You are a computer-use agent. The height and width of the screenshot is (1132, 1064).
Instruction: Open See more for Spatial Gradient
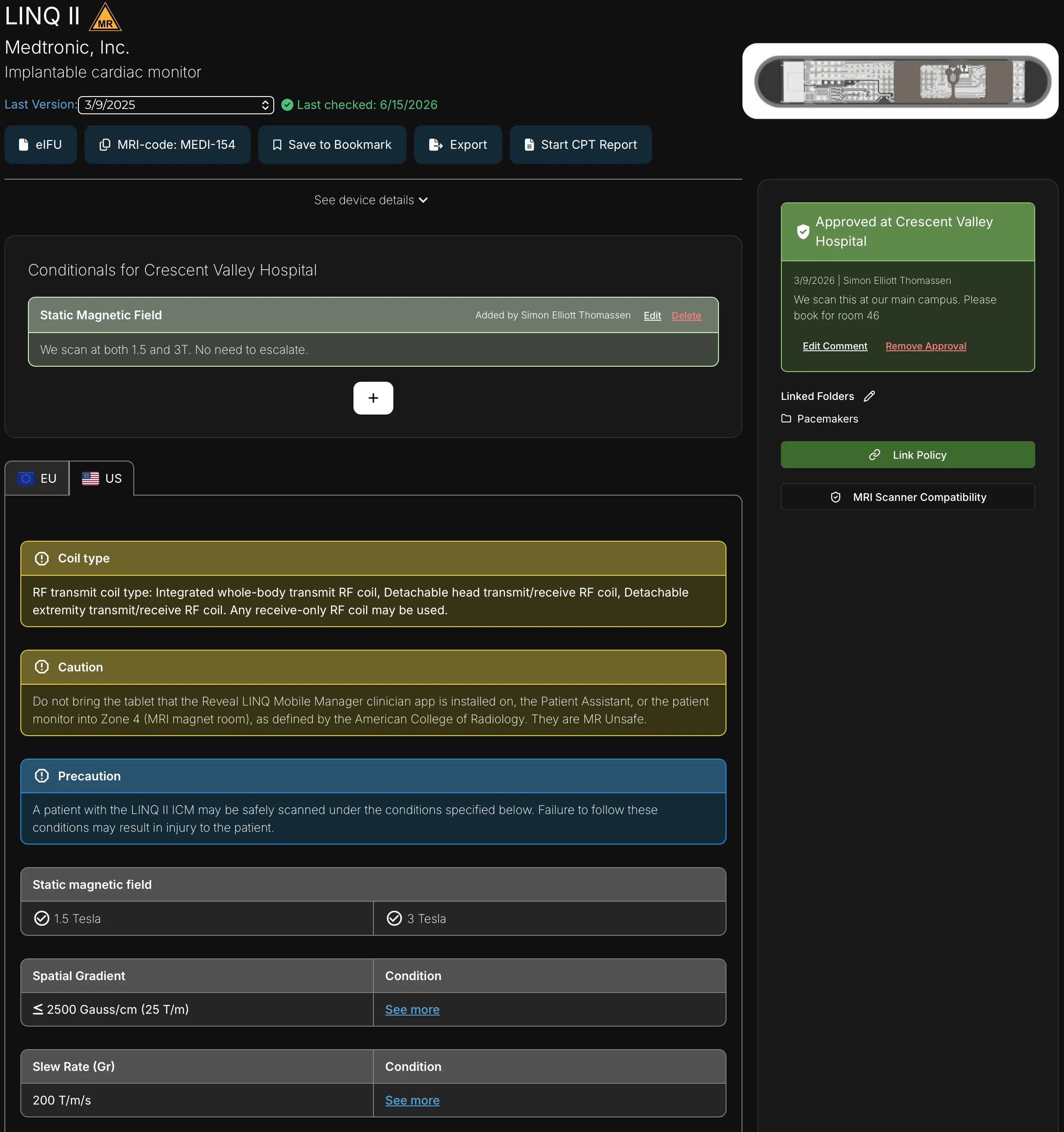tap(412, 1010)
